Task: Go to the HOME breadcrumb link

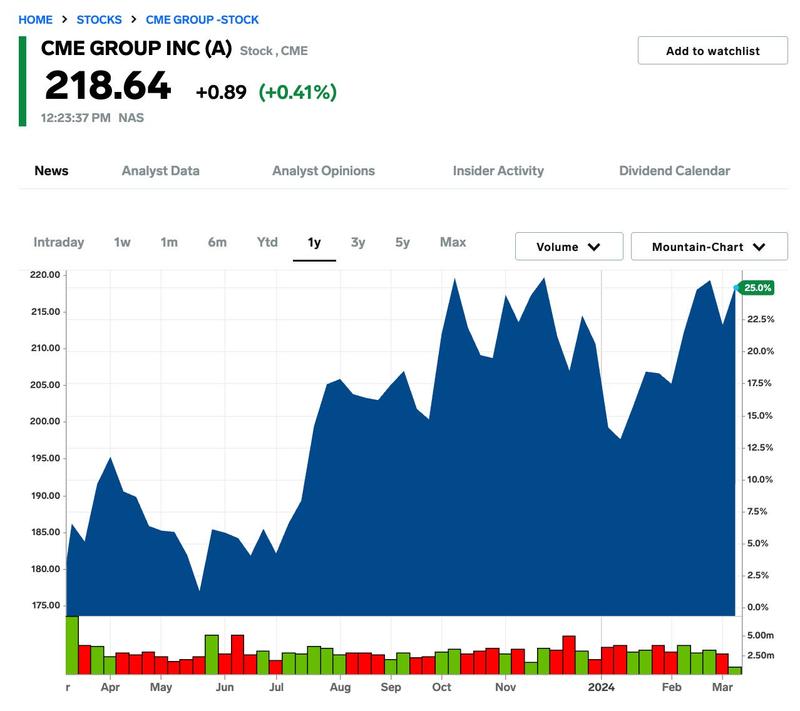Action: (35, 20)
